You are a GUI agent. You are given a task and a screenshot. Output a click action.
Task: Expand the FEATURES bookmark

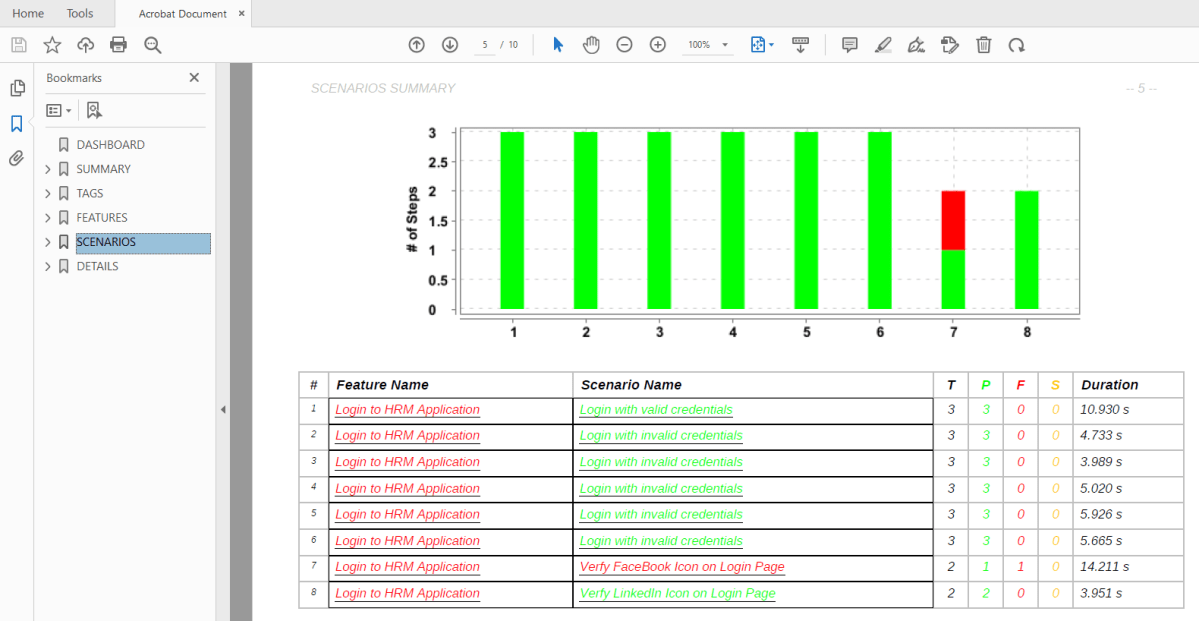point(48,218)
